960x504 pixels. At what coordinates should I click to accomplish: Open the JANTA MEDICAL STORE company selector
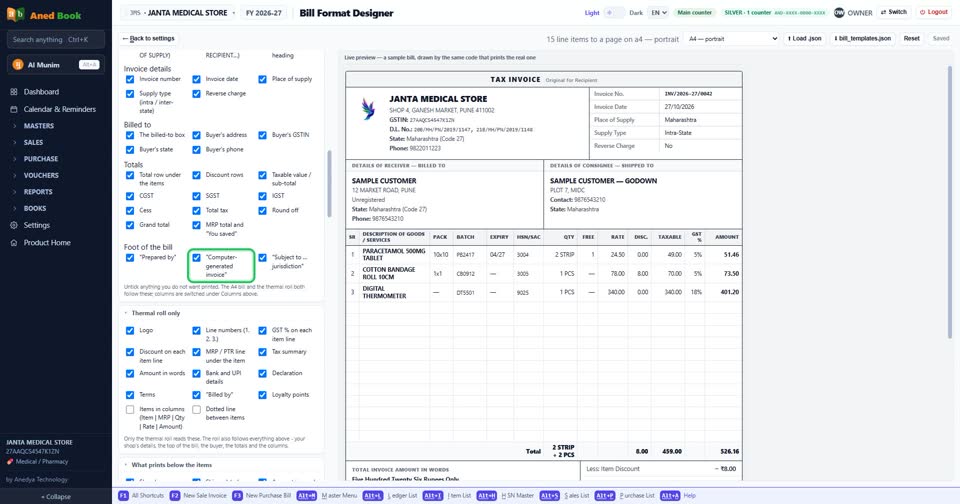tap(180, 12)
